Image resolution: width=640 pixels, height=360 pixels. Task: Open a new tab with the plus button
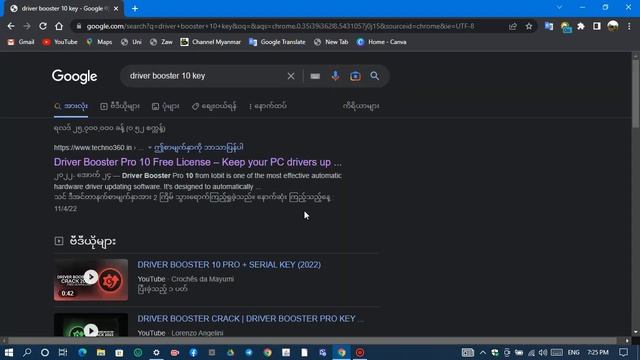(135, 9)
